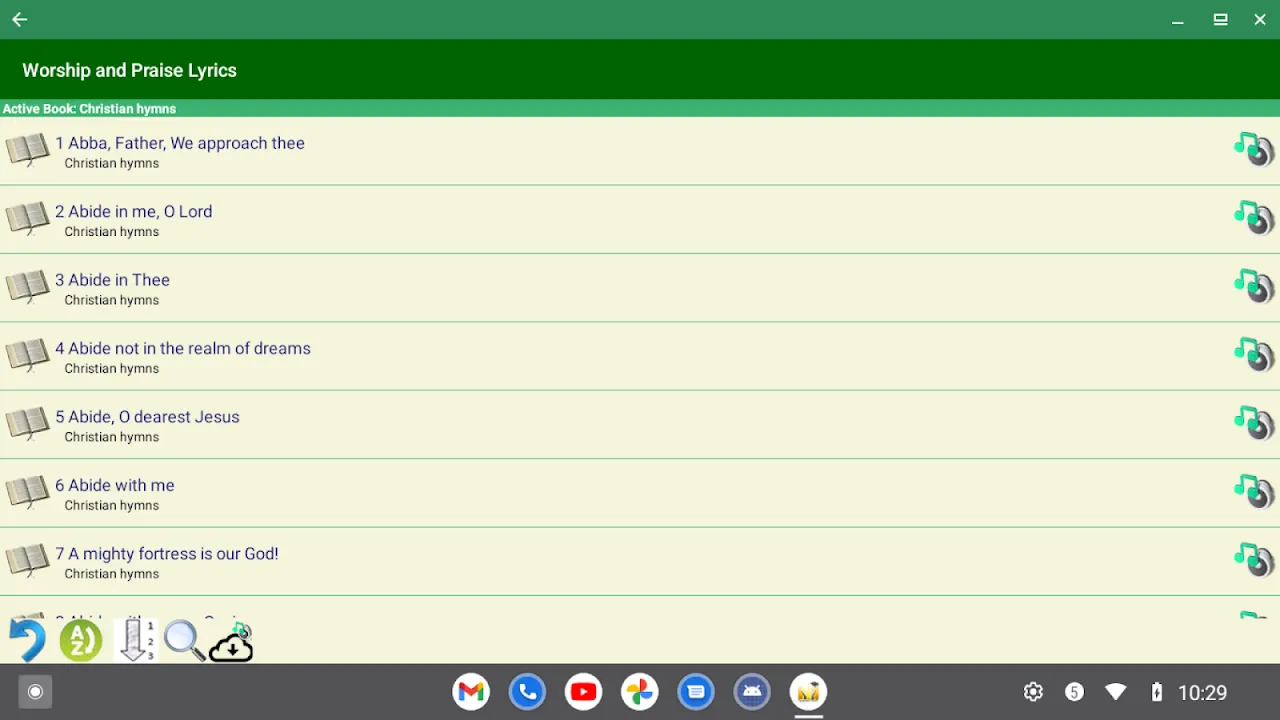Click book icon beside 'Abba, Father, We approach thee'
The image size is (1280, 720).
[x=27, y=150]
